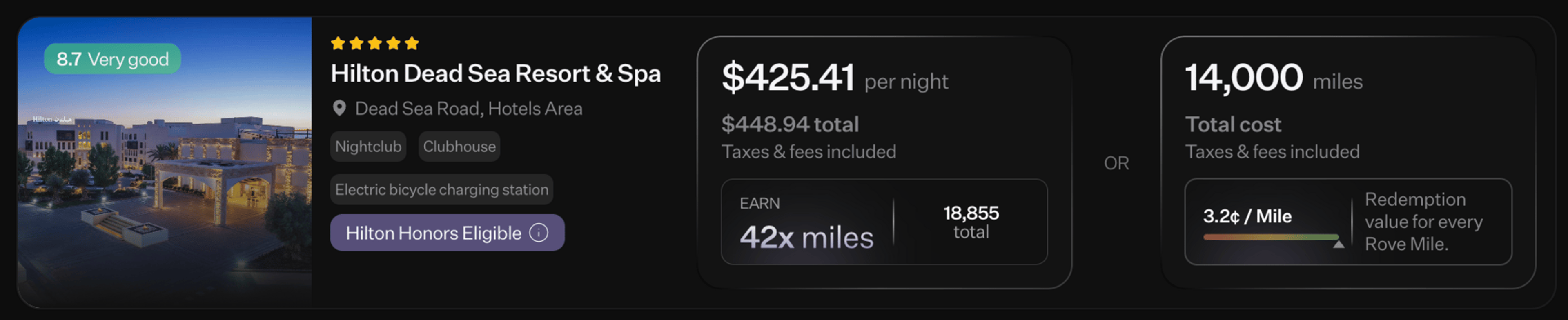Select the Nightclub amenity tag
Viewport: 1568px width, 320px height.
[x=368, y=147]
